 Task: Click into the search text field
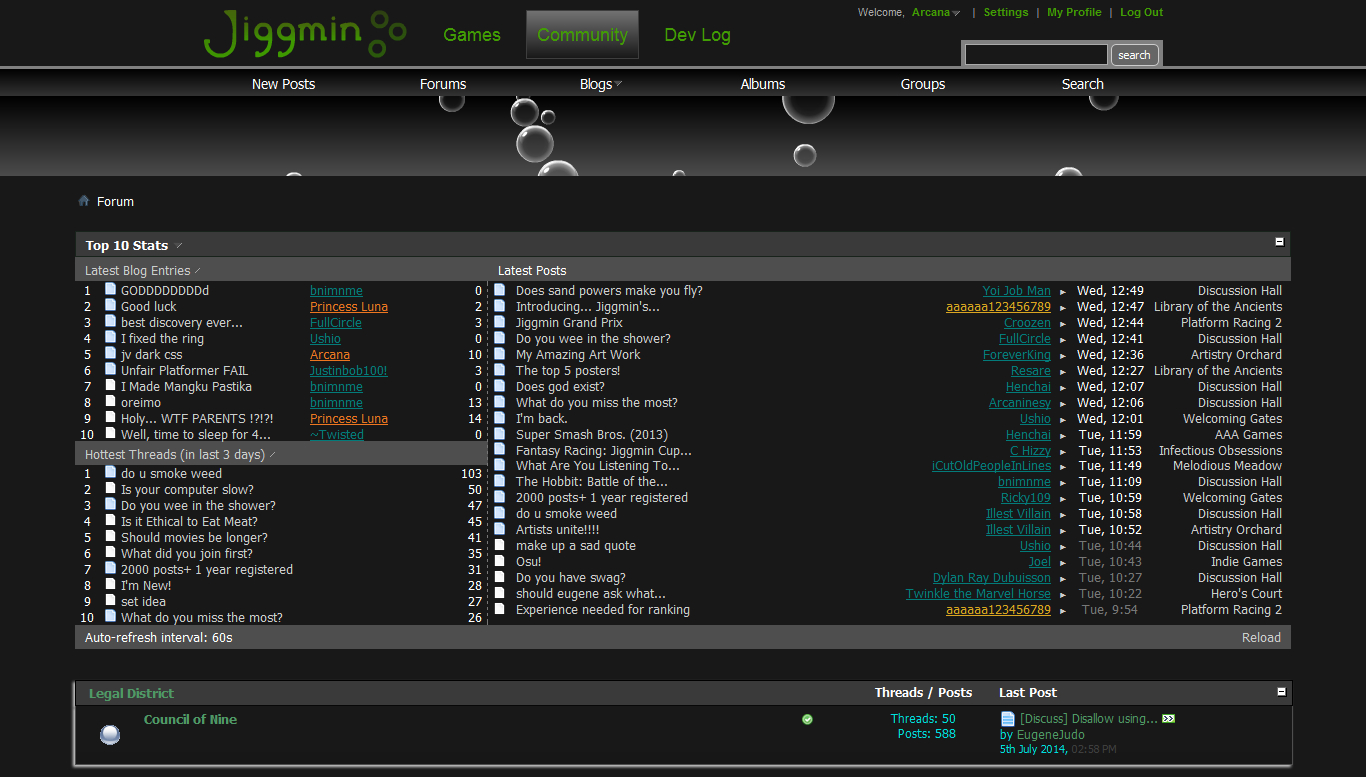pyautogui.click(x=1035, y=55)
